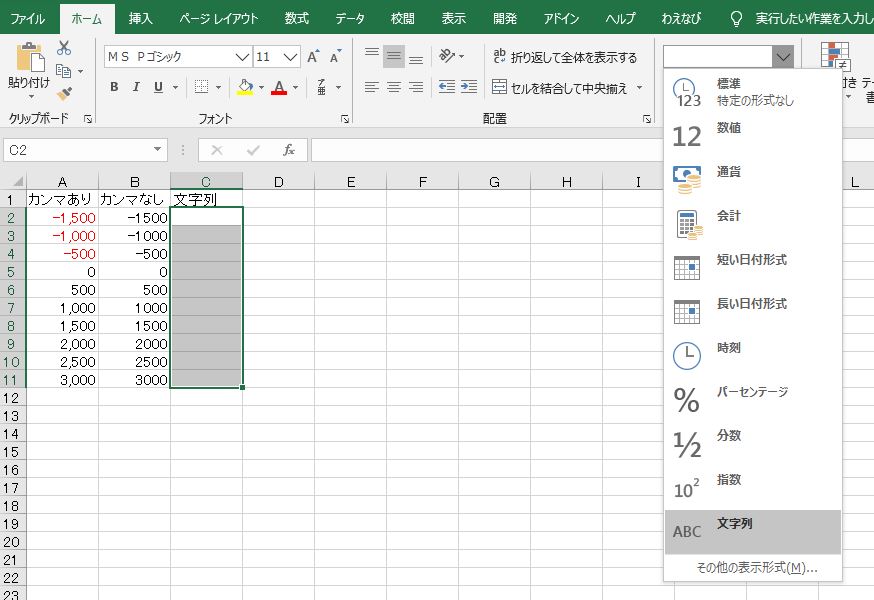Viewport: 874px width, 600px height.
Task: Select 分数 fraction format
Action: pyautogui.click(x=752, y=444)
